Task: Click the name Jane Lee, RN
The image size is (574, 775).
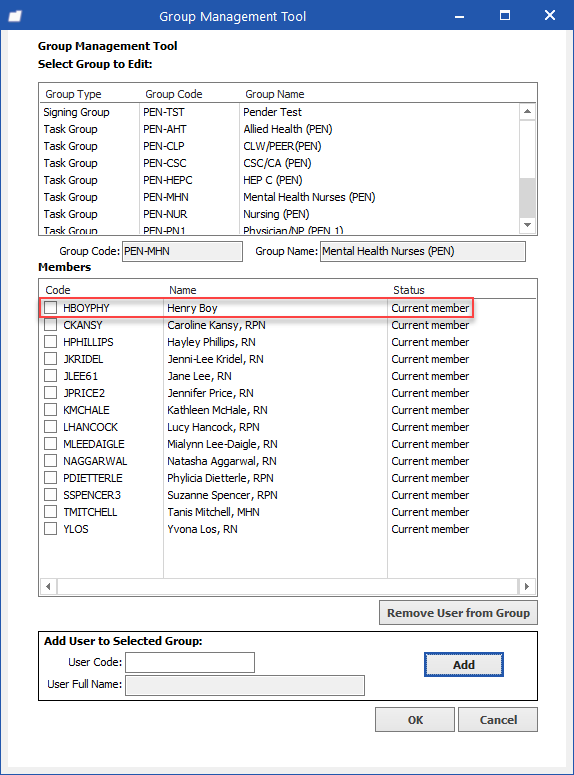Action: pyautogui.click(x=199, y=376)
